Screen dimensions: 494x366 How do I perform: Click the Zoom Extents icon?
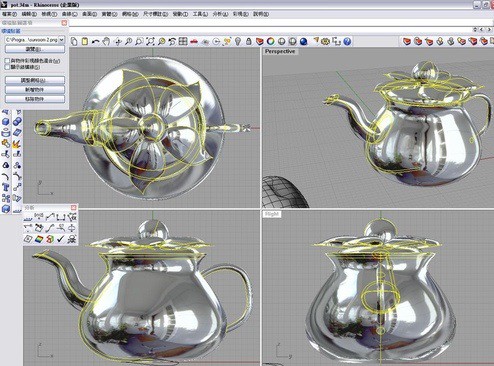pyautogui.click(x=150, y=41)
